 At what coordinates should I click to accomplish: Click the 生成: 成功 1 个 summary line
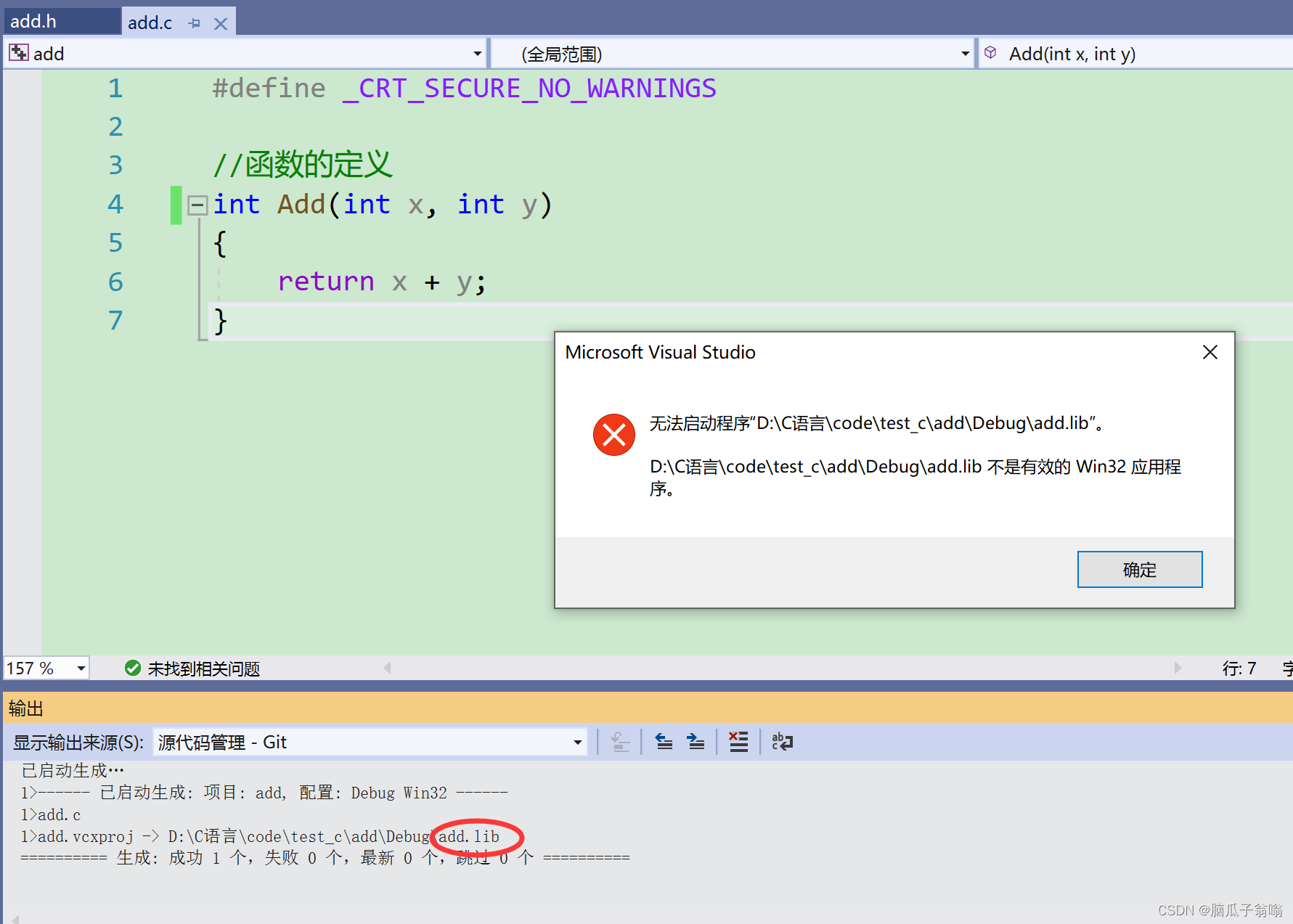325,858
